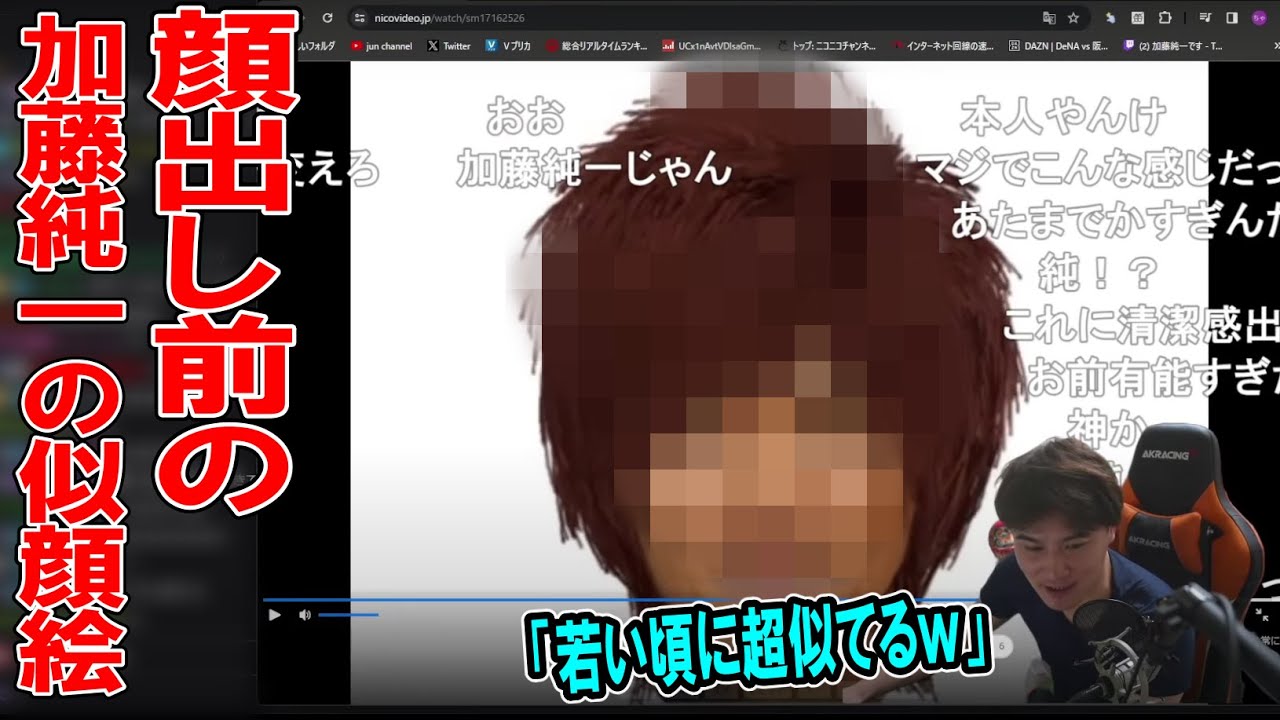Toggle fullscreen in video player

tap(1263, 614)
